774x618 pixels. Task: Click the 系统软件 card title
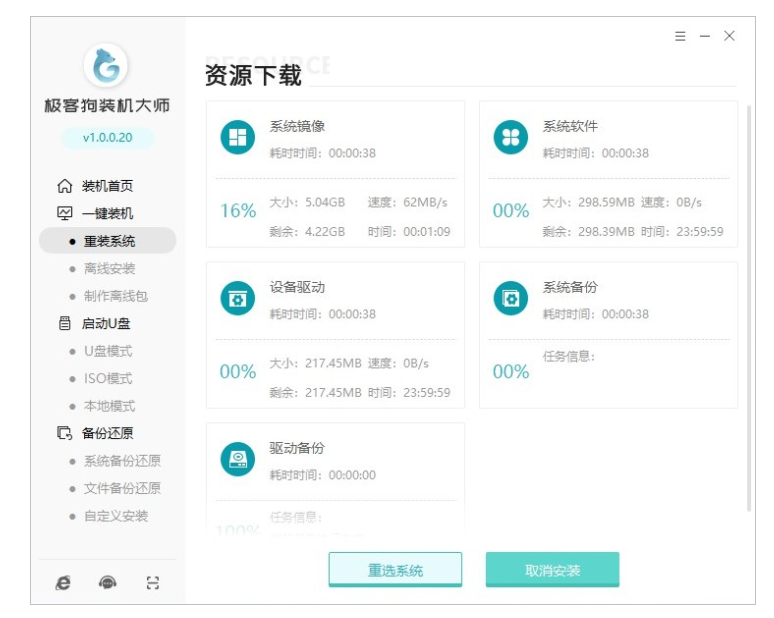(570, 126)
